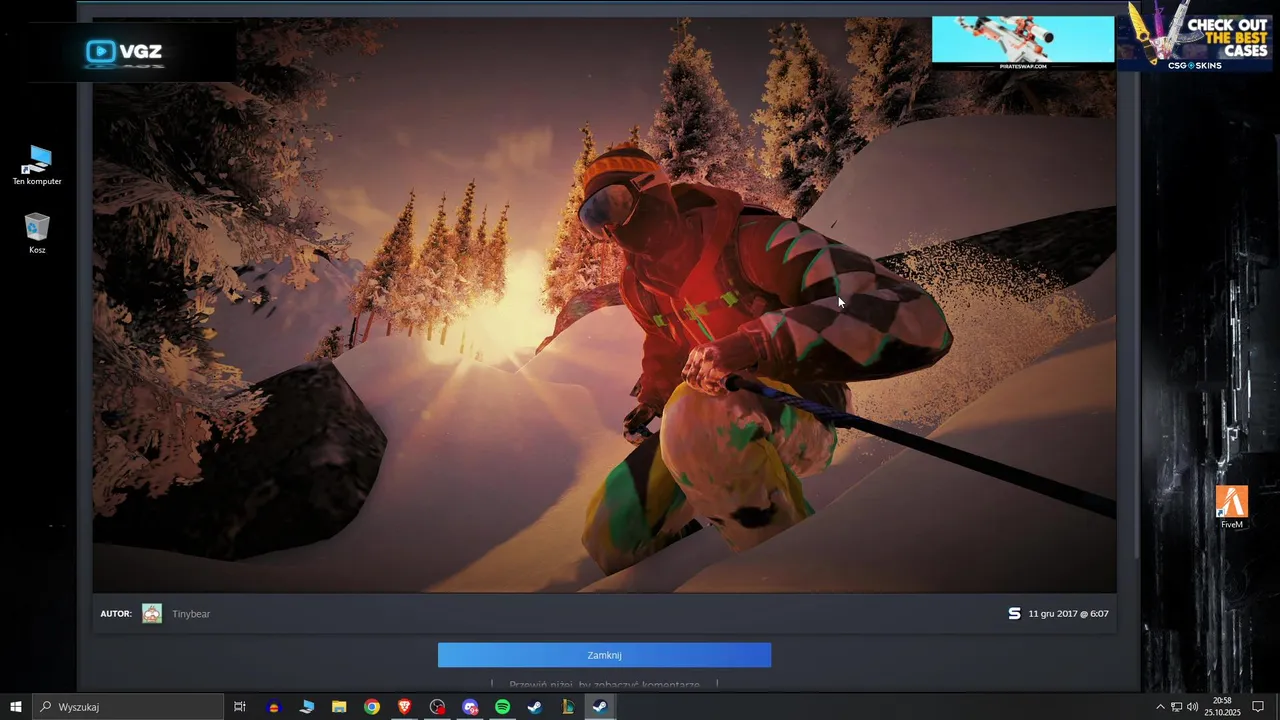Open author Tinybear's profile link
This screenshot has height=720, width=1280.
coord(191,614)
